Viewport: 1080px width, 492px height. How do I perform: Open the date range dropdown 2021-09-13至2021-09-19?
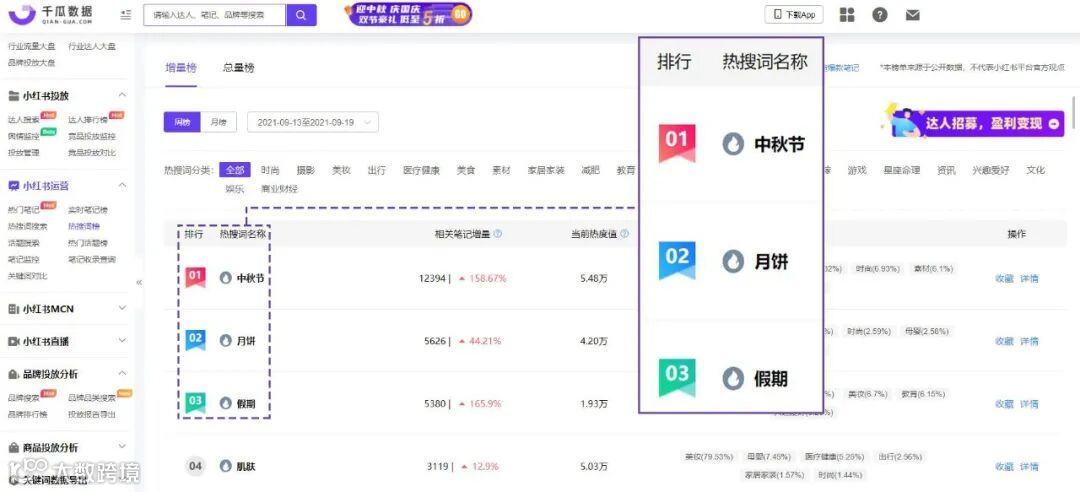click(313, 122)
